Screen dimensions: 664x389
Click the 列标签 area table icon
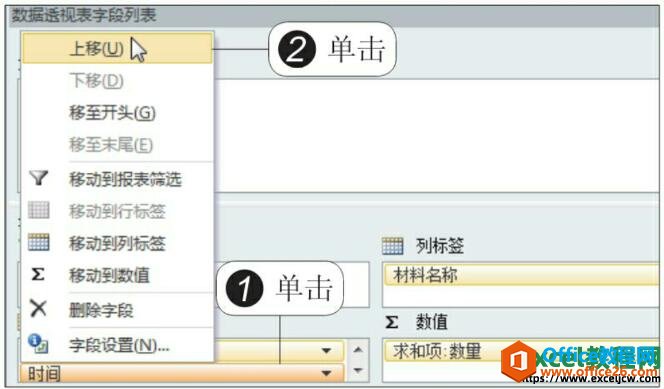[393, 246]
